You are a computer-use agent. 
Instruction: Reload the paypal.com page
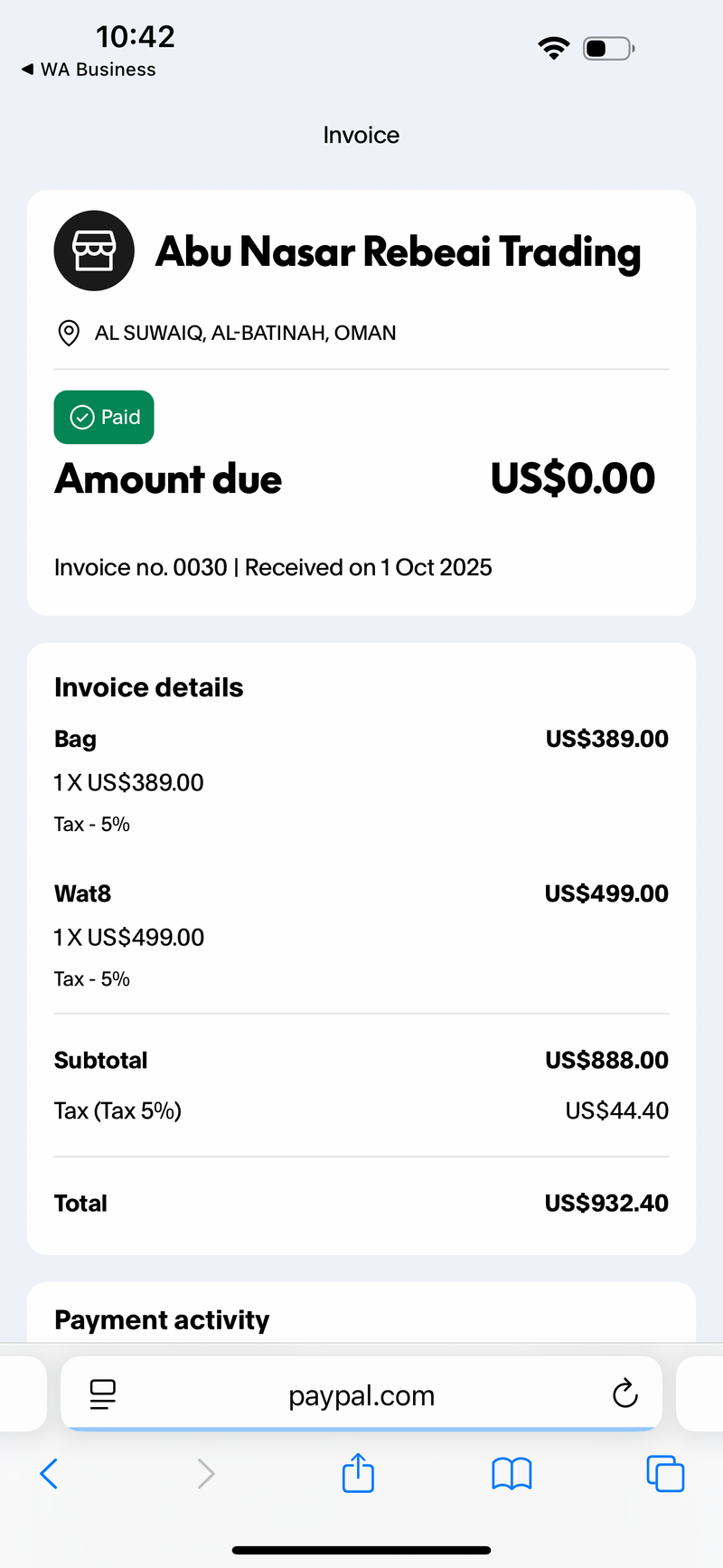[624, 1393]
